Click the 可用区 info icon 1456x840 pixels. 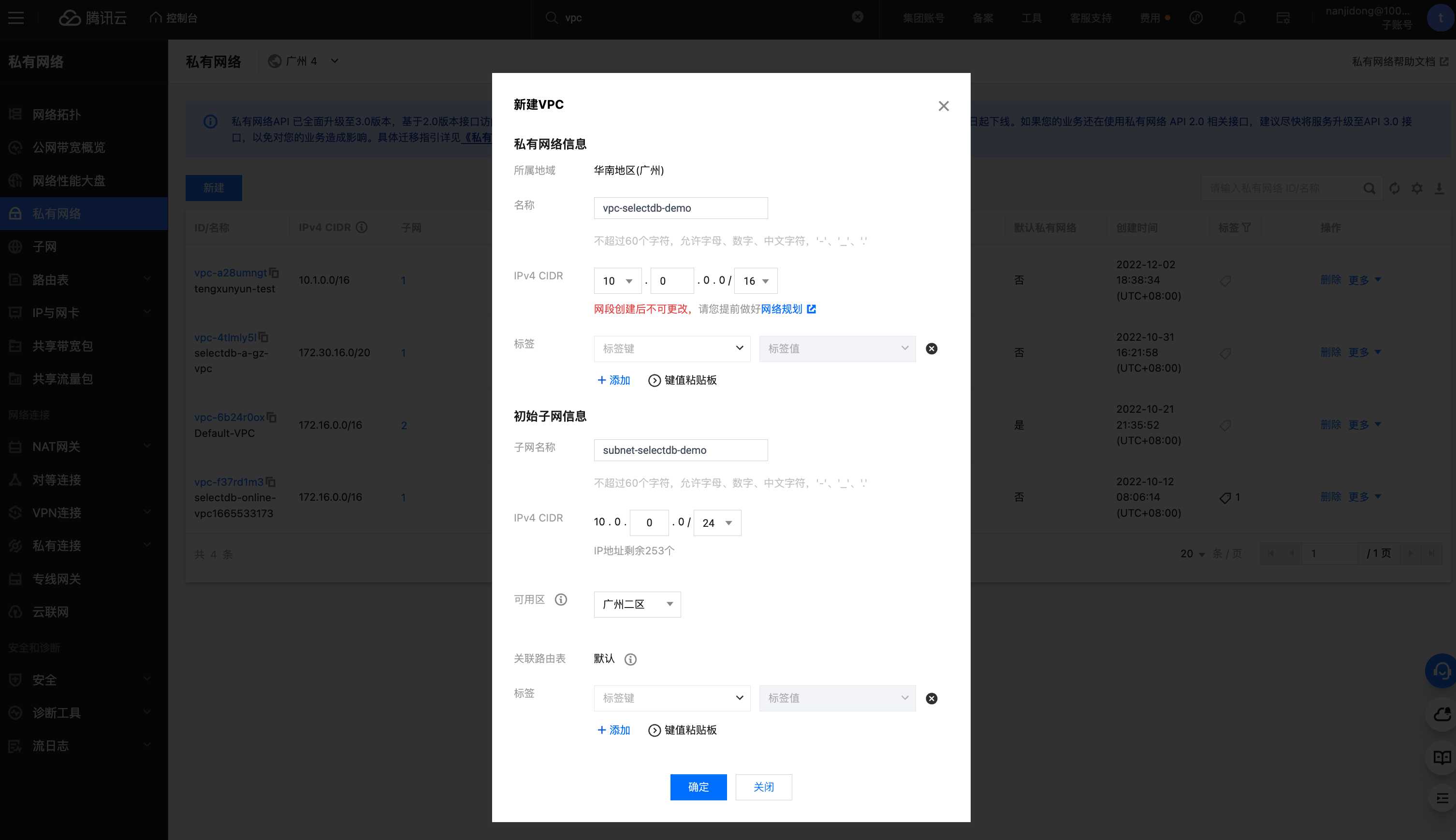pyautogui.click(x=561, y=599)
